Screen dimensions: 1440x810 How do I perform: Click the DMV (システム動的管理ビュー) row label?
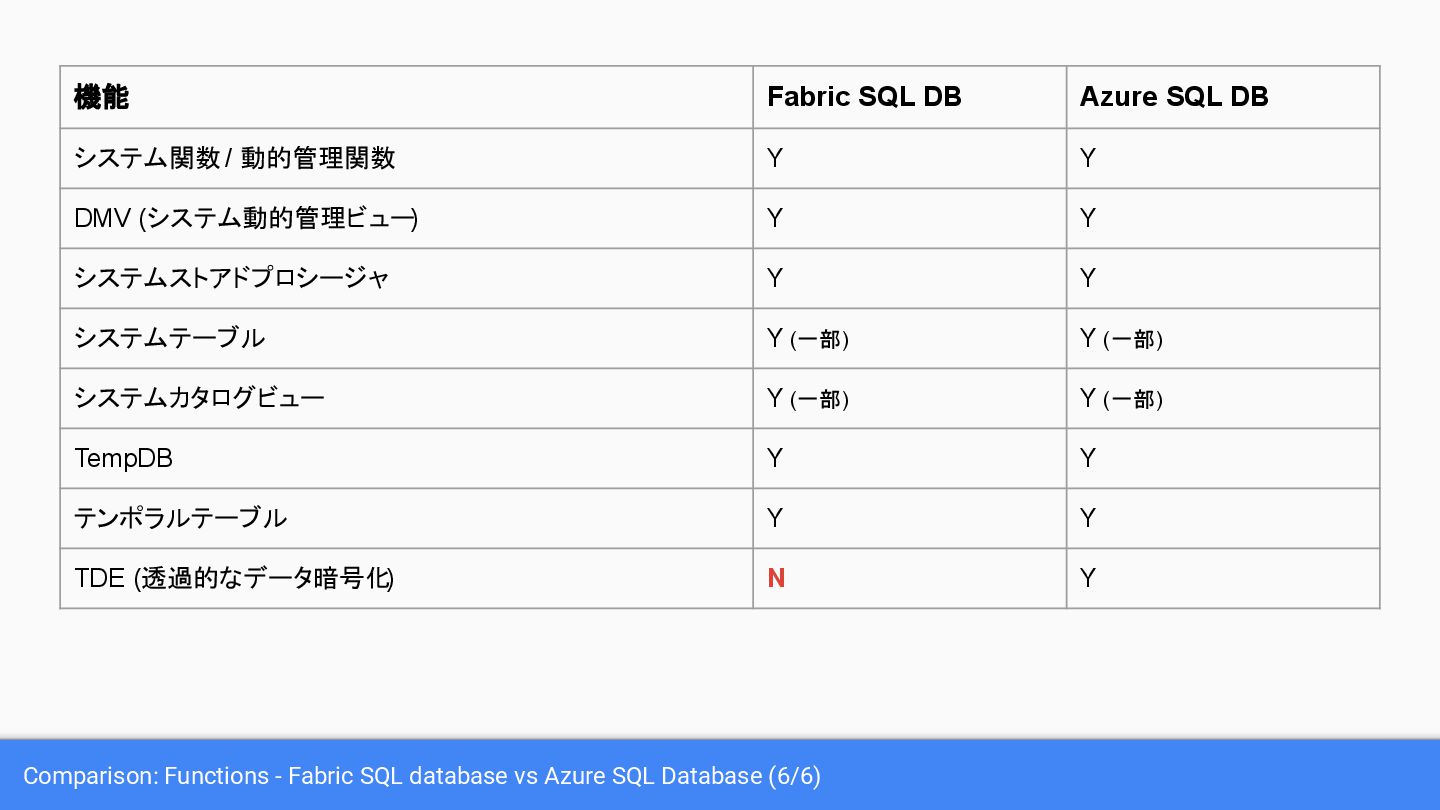246,218
